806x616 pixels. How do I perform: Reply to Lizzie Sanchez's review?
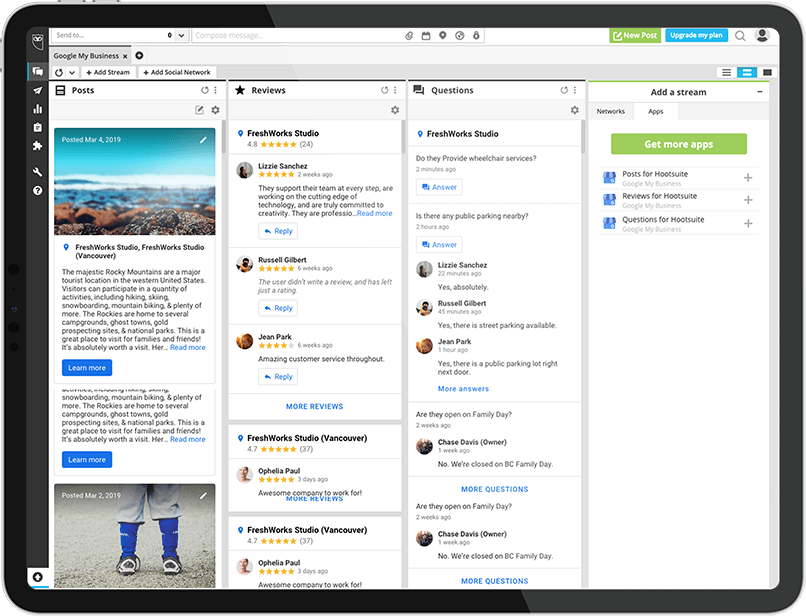(278, 231)
